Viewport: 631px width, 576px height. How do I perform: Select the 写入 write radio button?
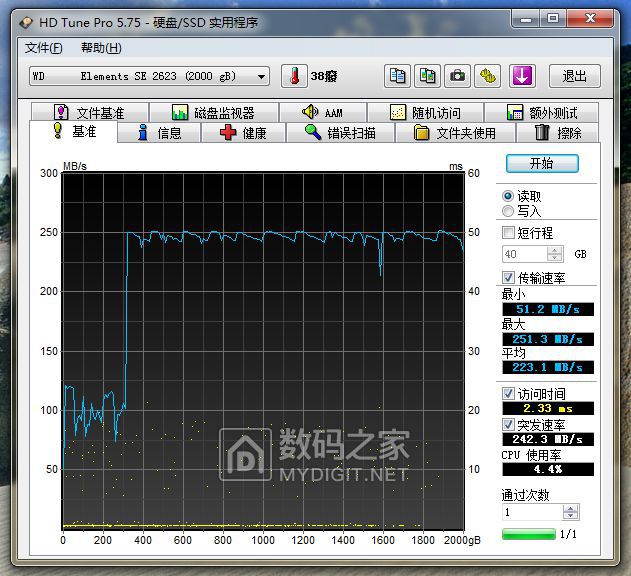pyautogui.click(x=508, y=211)
